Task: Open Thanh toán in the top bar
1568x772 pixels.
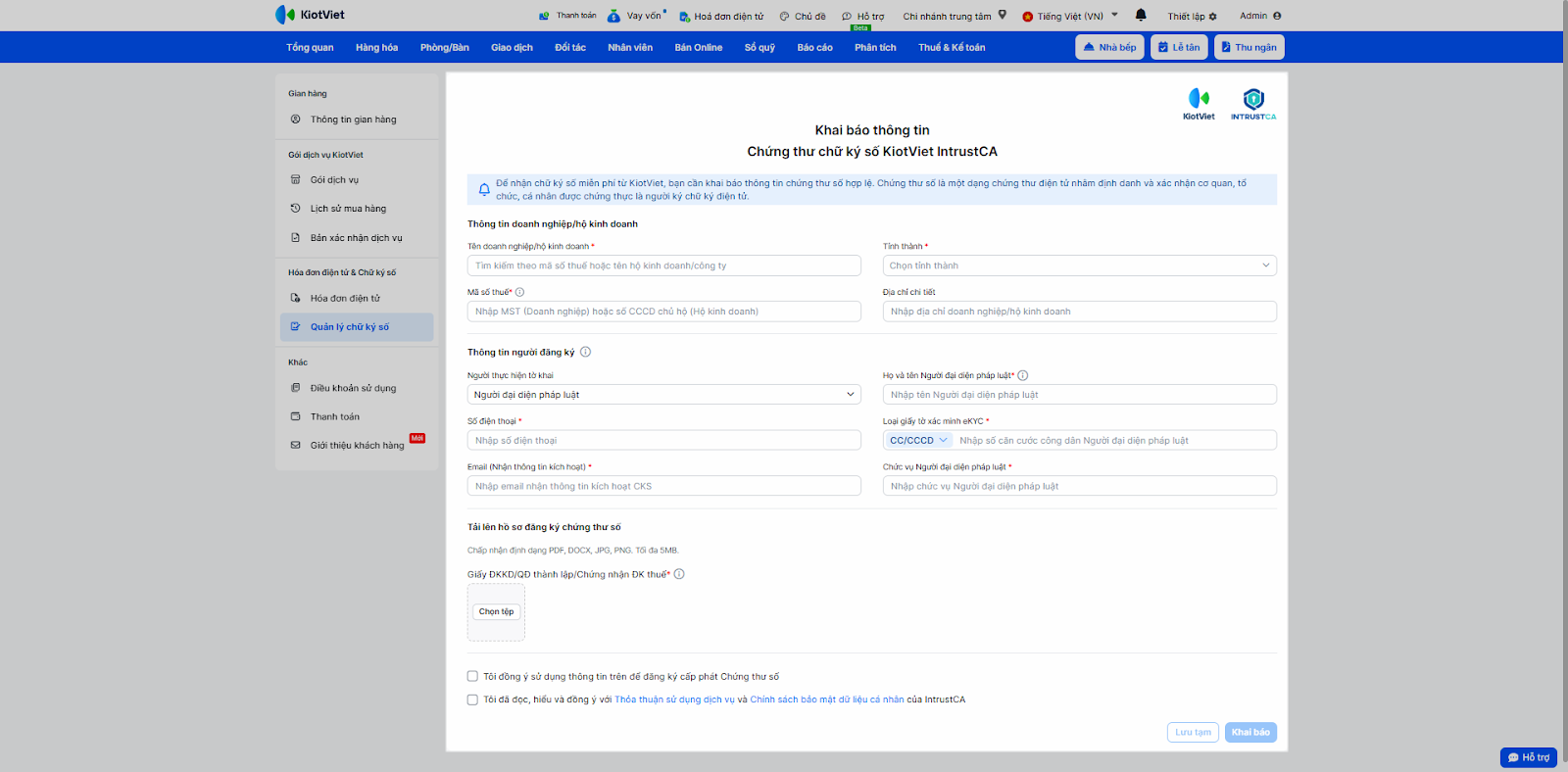Action: coord(567,16)
